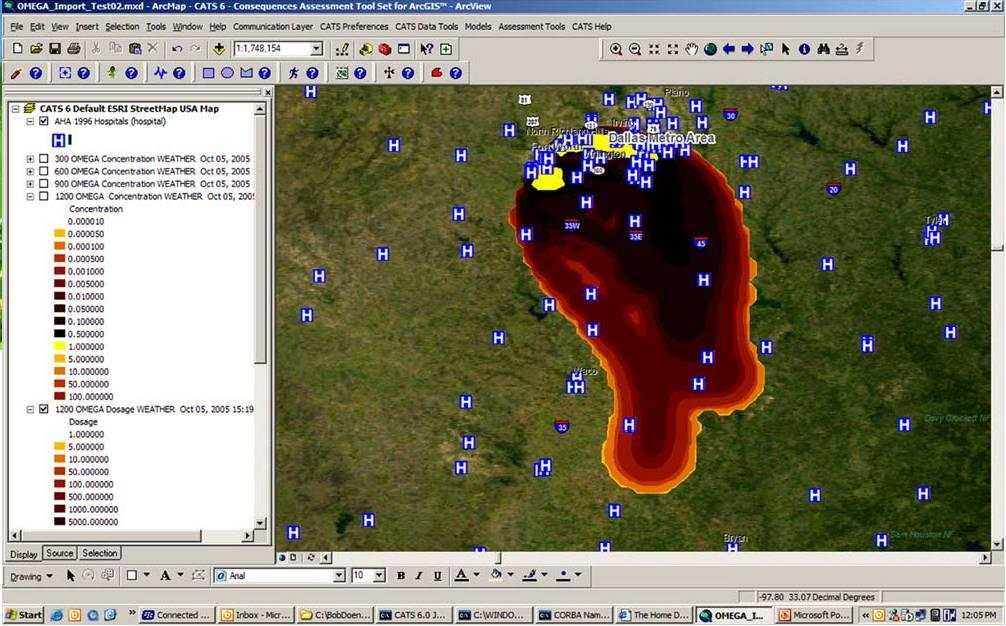The image size is (1006, 626).
Task: Click the Fixed Zoom In icon
Action: (654, 49)
